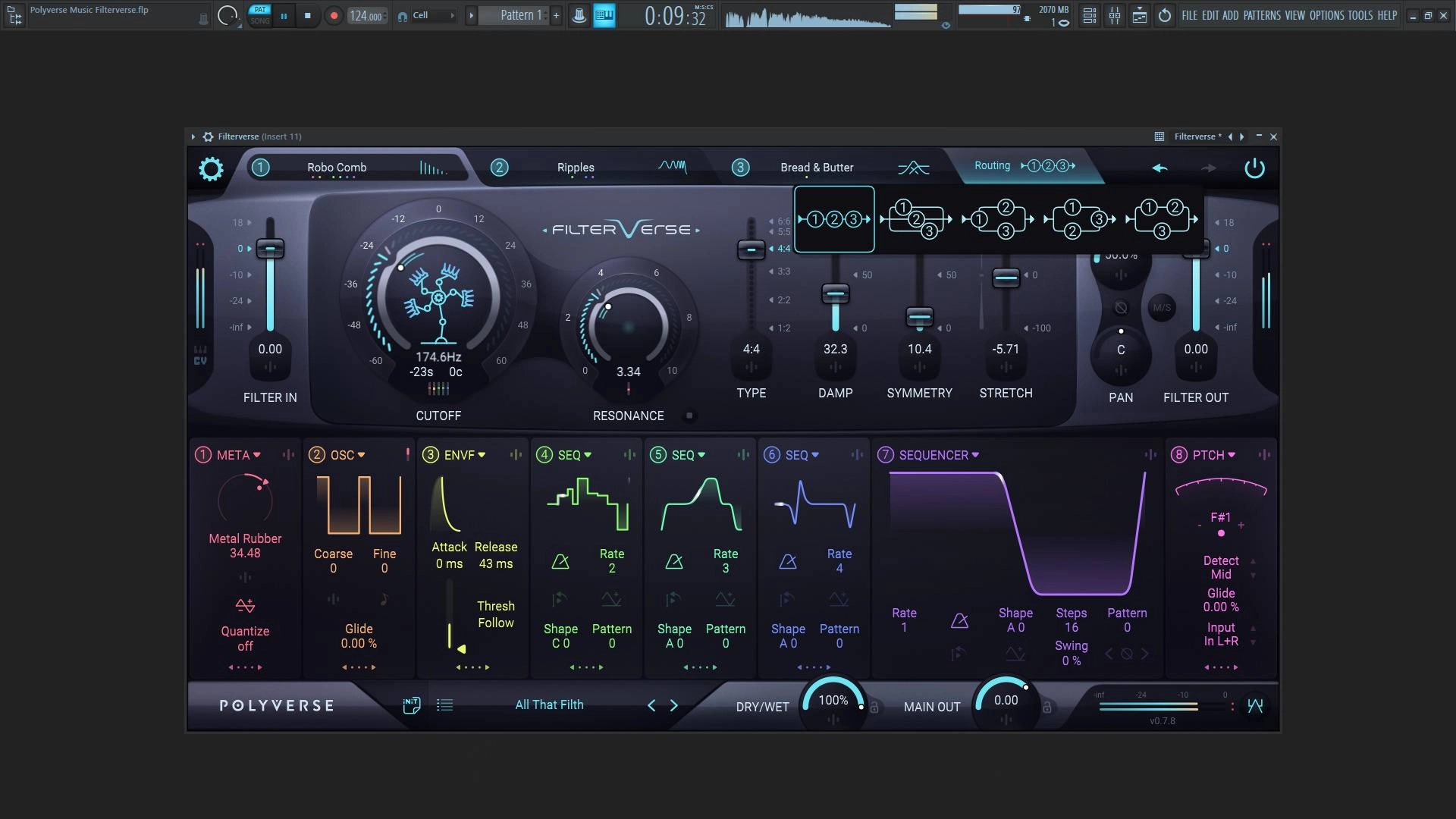Toggle the piano roll icon in FL toolbar
Viewport: 1456px width, 819px height.
[x=604, y=15]
